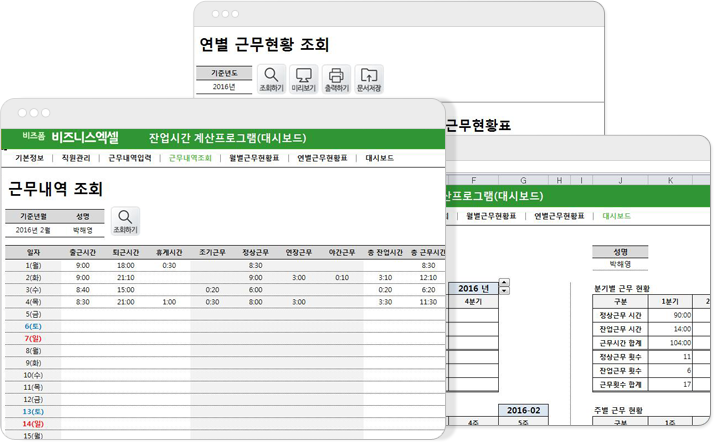Image resolution: width=714 pixels, height=442 pixels.
Task: Increase the 2016 년 year spinner
Action: click(x=504, y=282)
